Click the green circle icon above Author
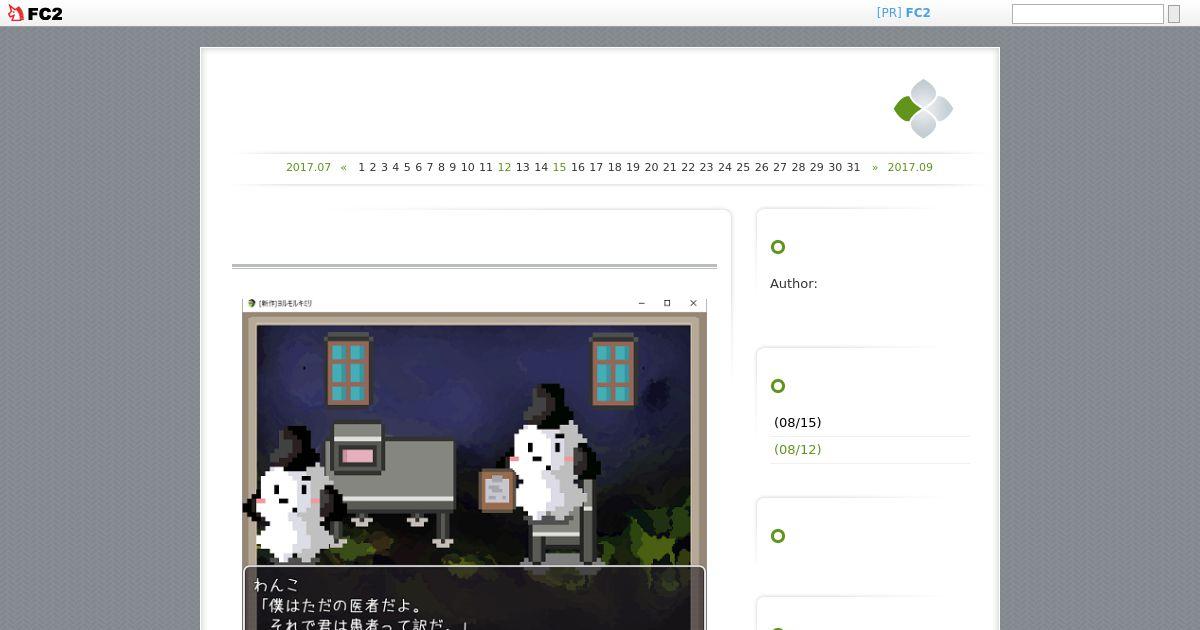 pyautogui.click(x=778, y=247)
